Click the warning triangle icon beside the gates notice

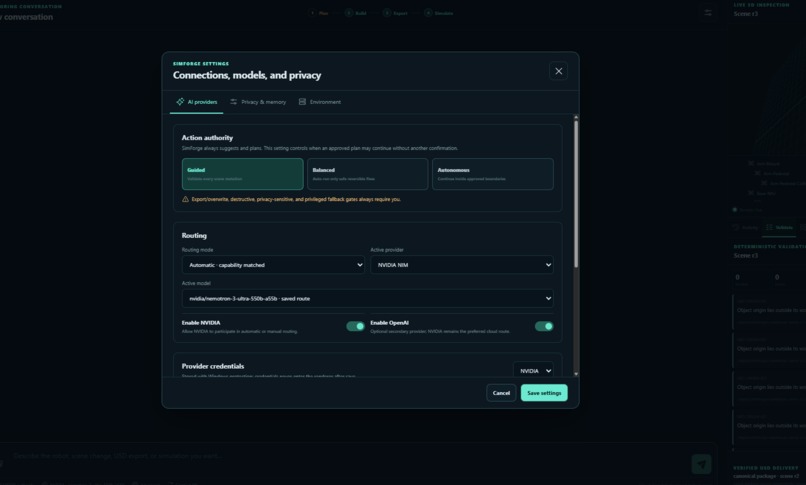pyautogui.click(x=186, y=199)
